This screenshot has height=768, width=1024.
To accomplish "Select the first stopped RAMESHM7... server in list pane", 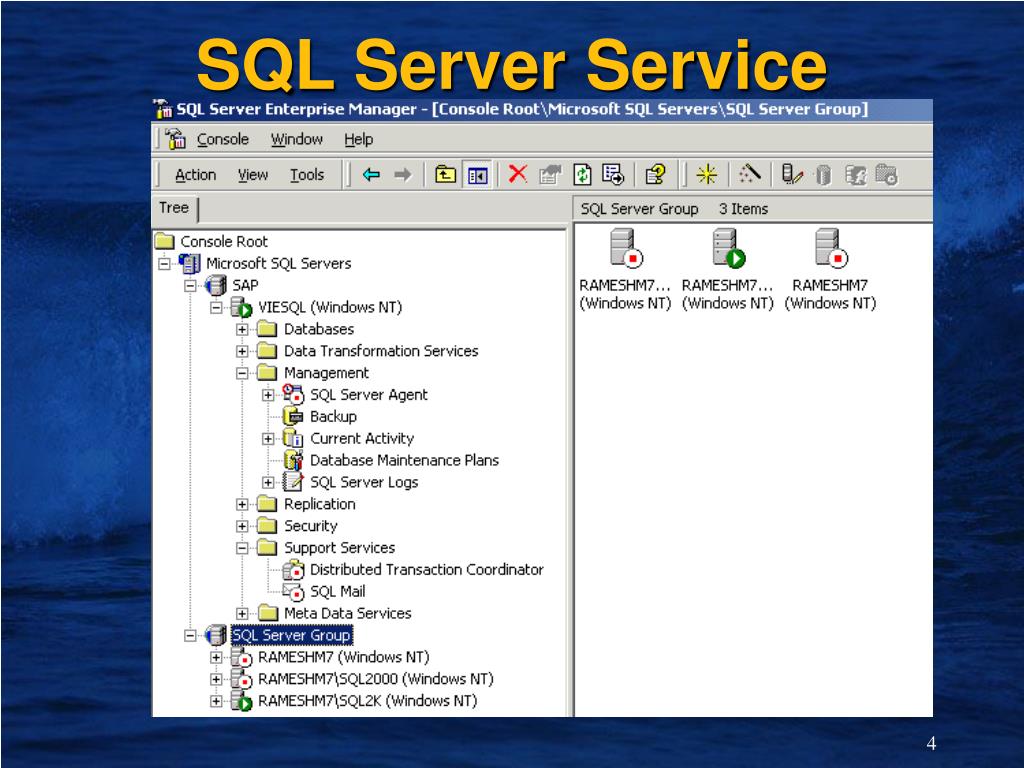I will coord(626,248).
